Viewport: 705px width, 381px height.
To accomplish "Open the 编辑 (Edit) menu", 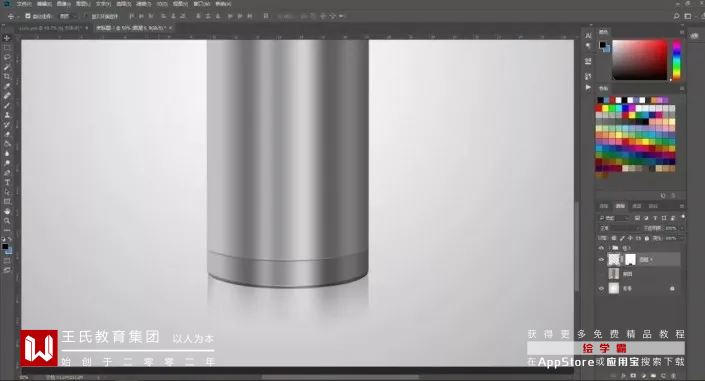I will [44, 4].
